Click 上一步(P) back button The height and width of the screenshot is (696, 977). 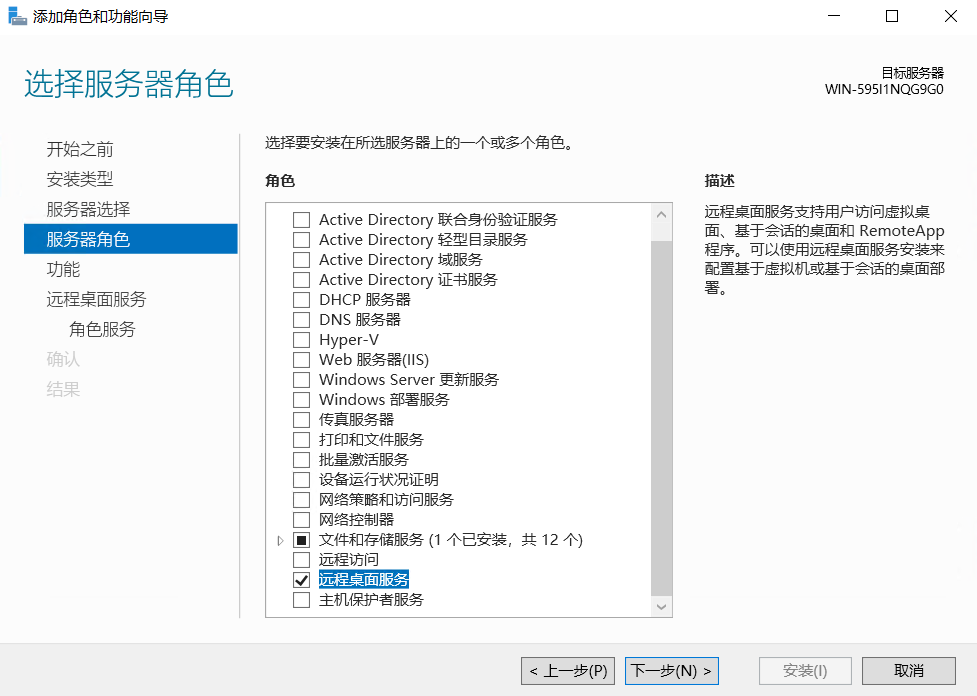(568, 670)
